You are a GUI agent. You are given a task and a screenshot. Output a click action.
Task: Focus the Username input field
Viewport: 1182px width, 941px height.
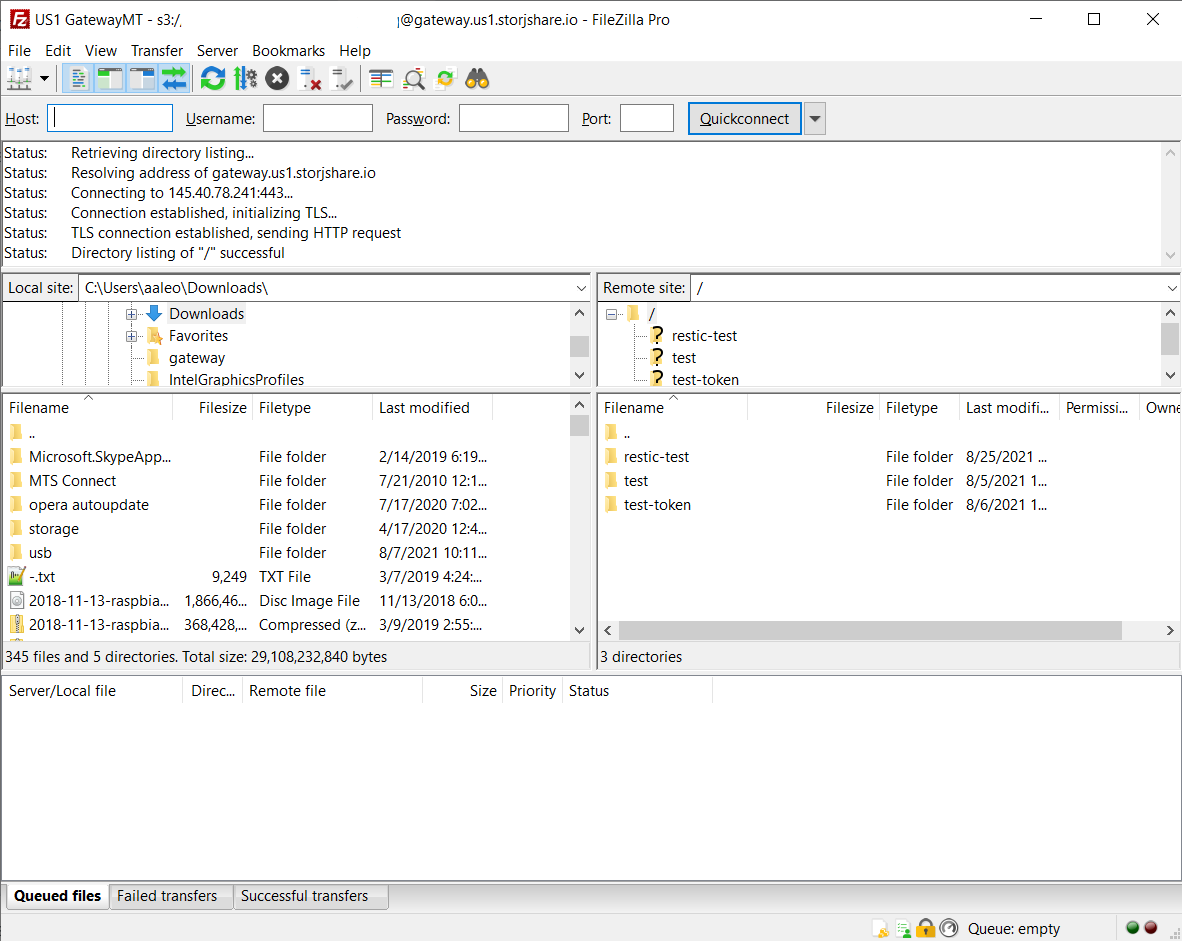317,118
